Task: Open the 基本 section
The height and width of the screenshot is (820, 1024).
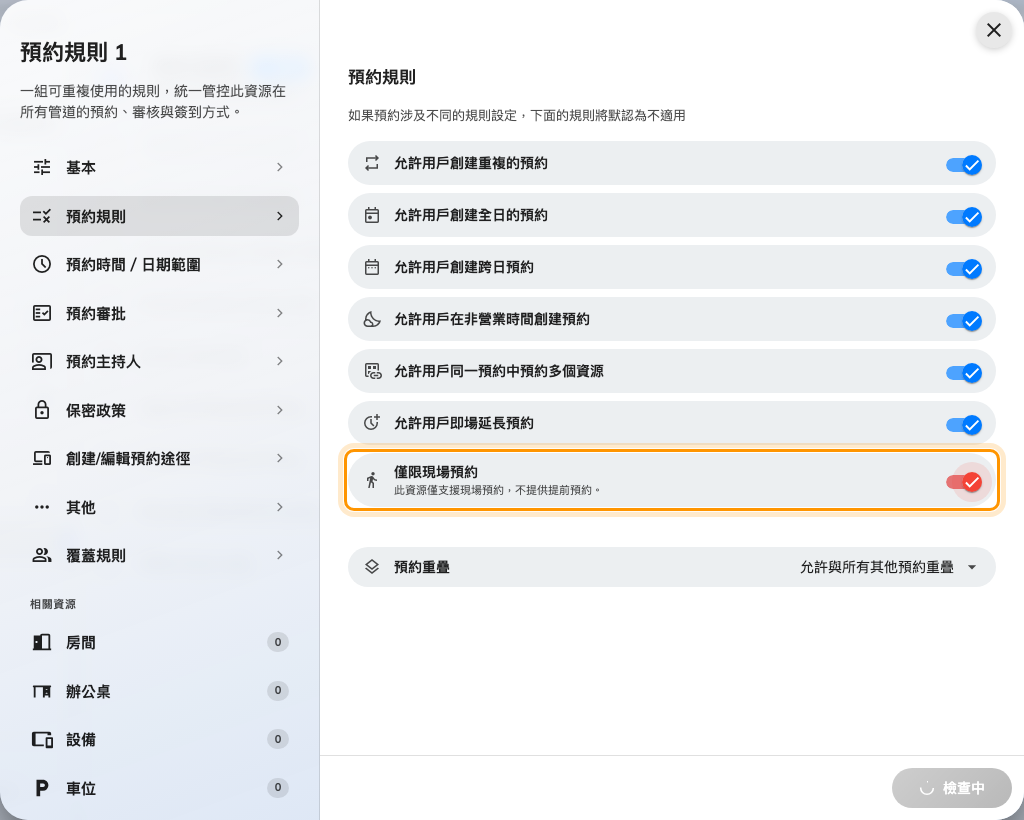Action: click(x=159, y=167)
